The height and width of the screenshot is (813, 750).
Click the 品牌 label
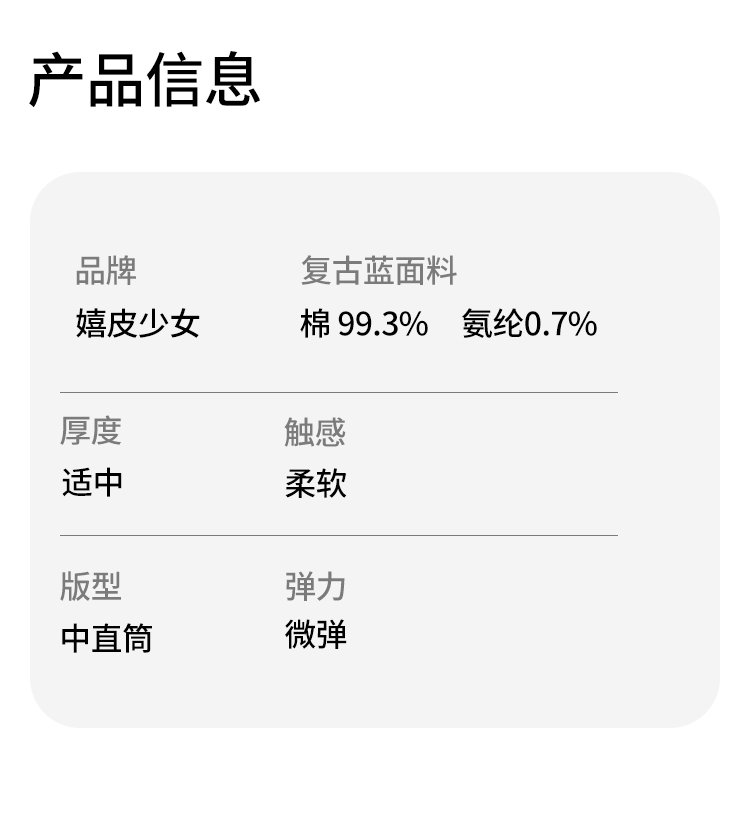[x=106, y=271]
